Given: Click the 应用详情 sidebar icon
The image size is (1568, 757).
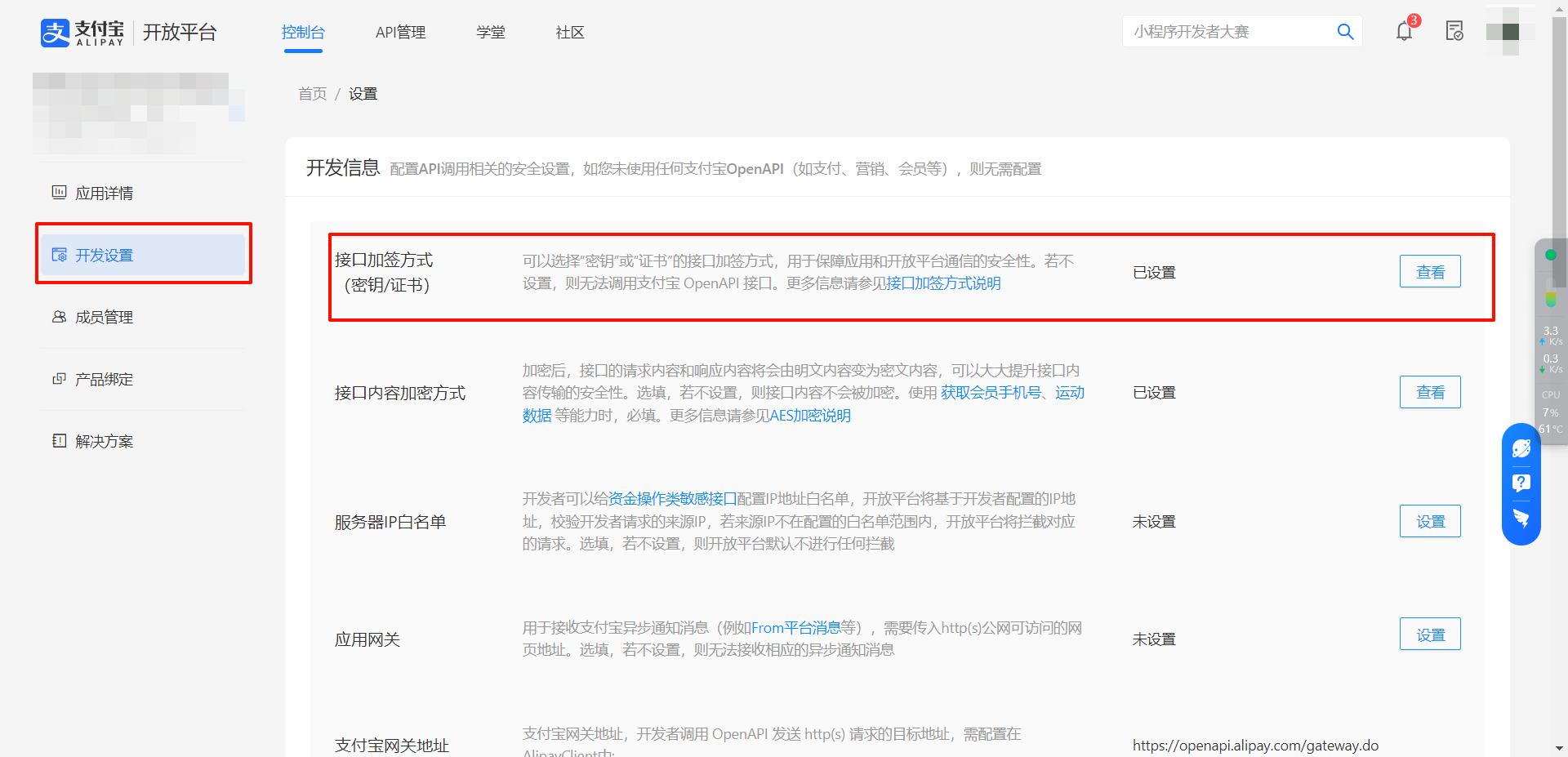Looking at the screenshot, I should click(x=58, y=193).
